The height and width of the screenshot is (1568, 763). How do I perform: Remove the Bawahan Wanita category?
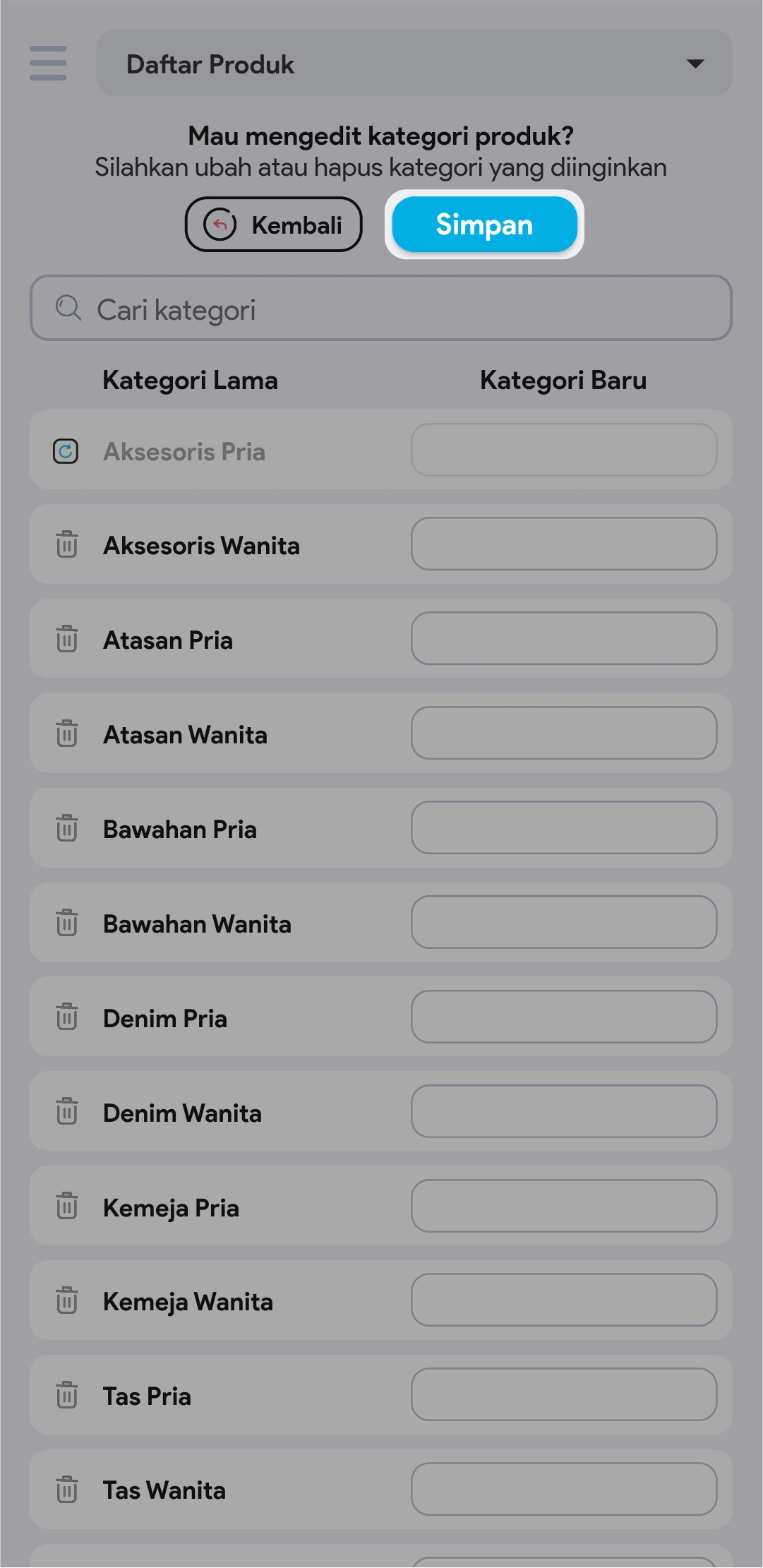pos(67,923)
